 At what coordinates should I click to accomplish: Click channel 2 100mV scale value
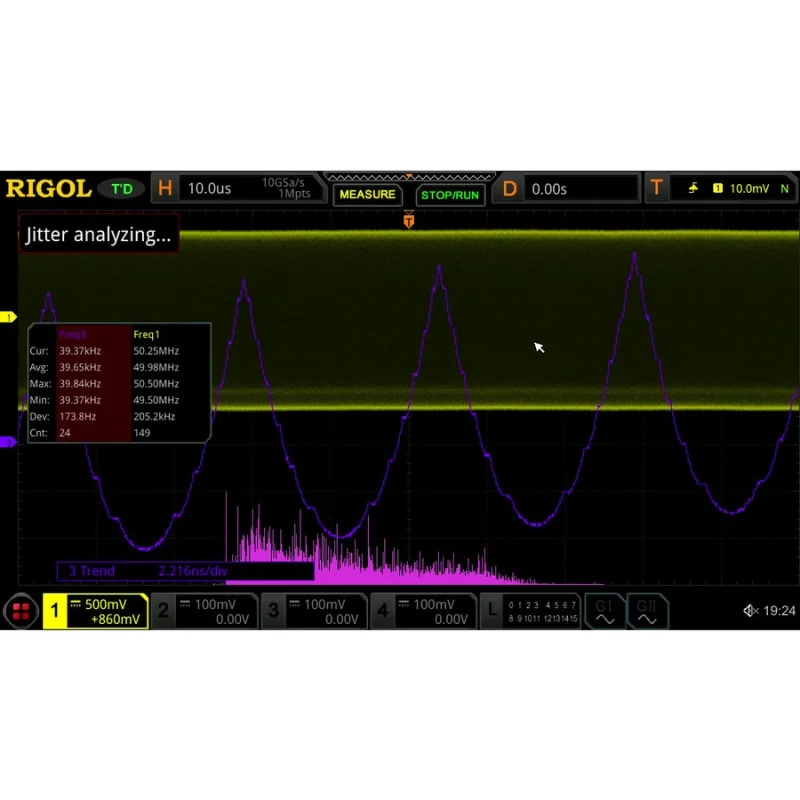point(215,605)
